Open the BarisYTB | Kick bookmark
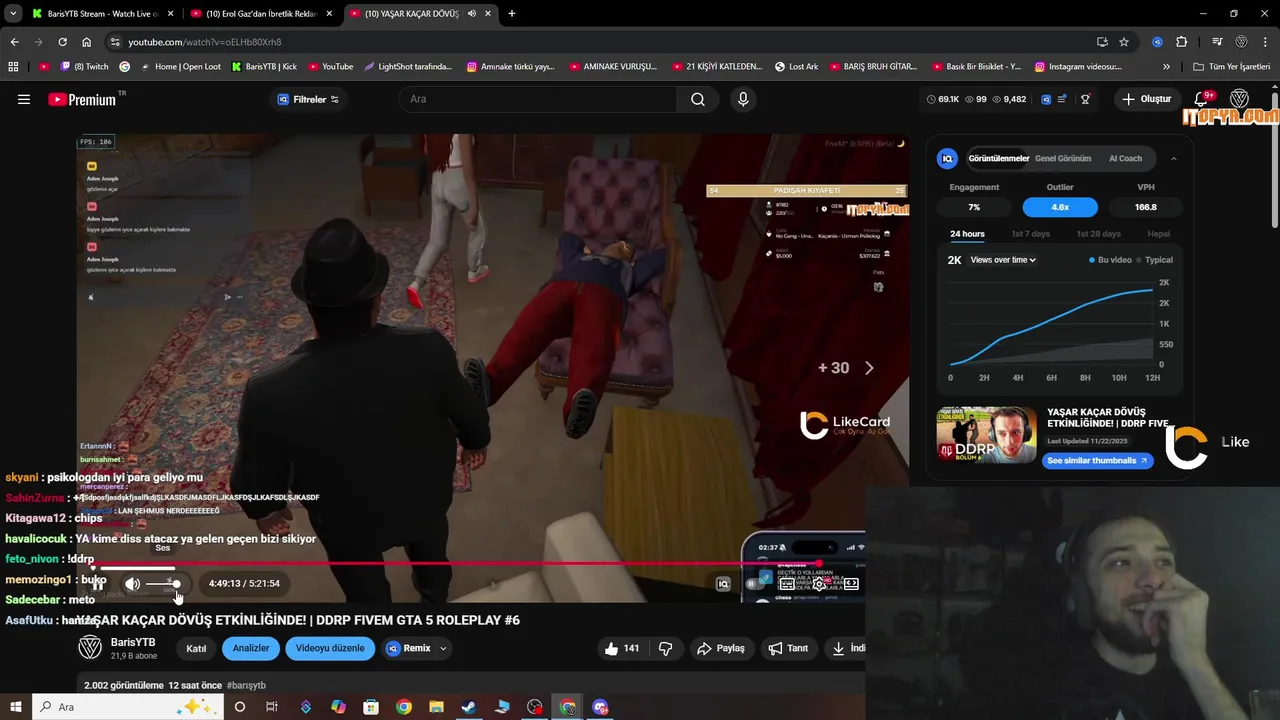The height and width of the screenshot is (720, 1280). (x=264, y=67)
